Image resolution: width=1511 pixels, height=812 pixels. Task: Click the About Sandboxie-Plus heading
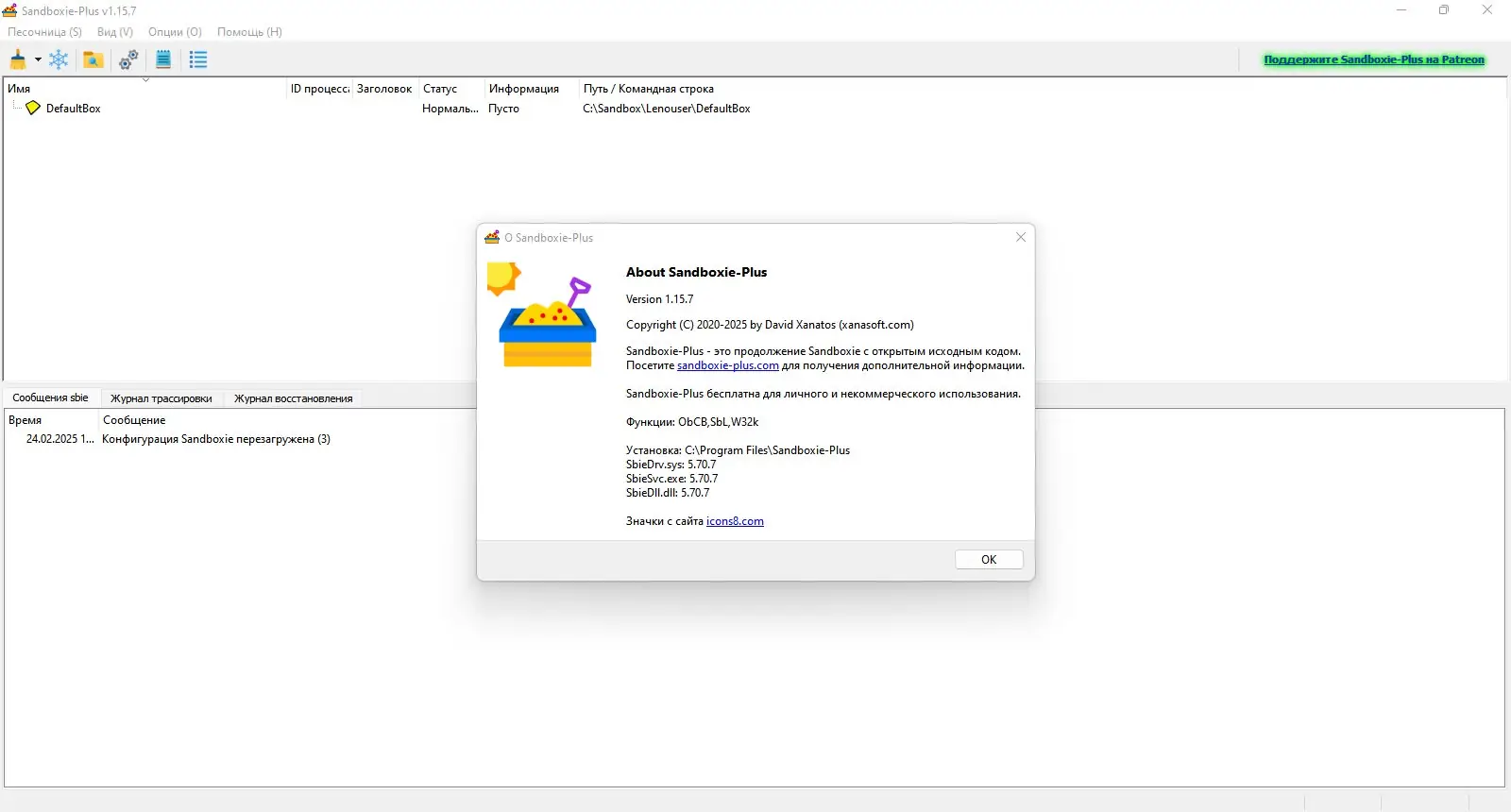[696, 272]
